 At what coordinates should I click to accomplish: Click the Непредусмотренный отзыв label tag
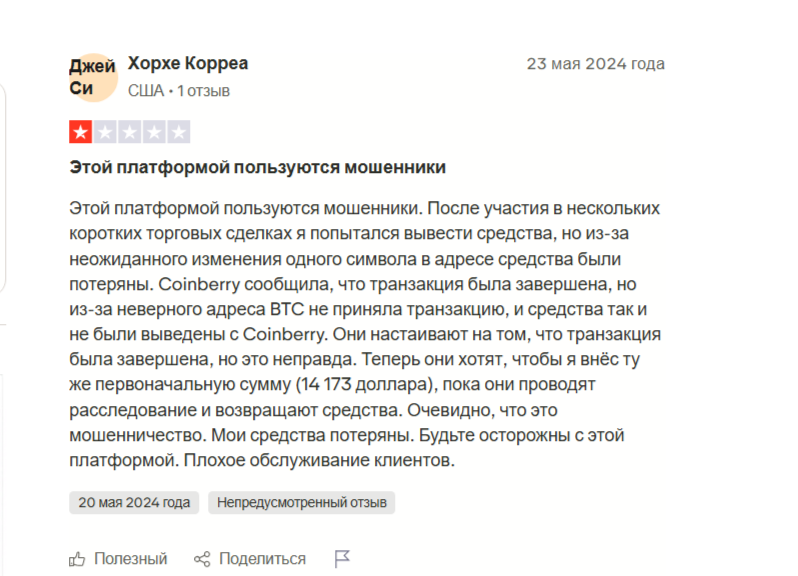click(301, 502)
